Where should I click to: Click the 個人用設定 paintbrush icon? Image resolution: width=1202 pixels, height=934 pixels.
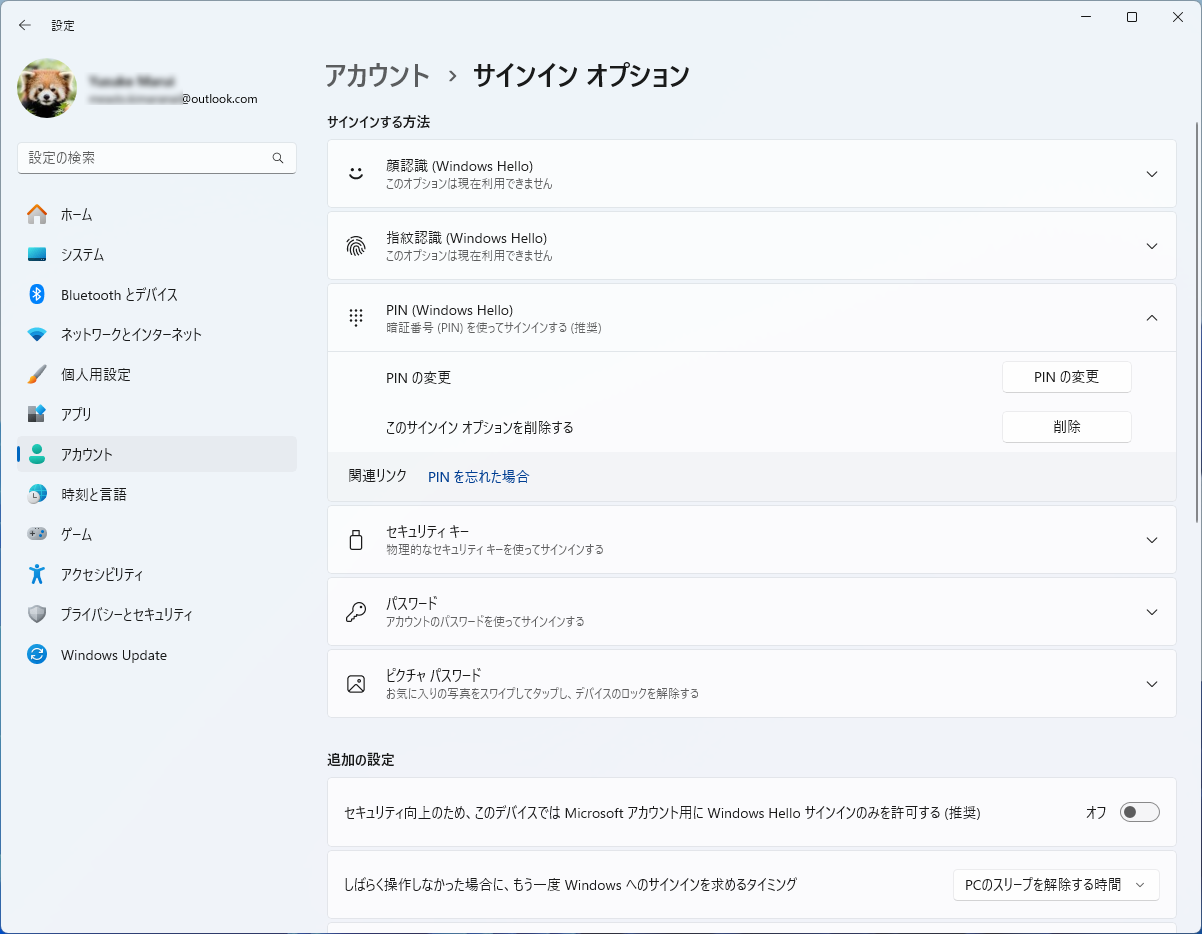click(37, 374)
